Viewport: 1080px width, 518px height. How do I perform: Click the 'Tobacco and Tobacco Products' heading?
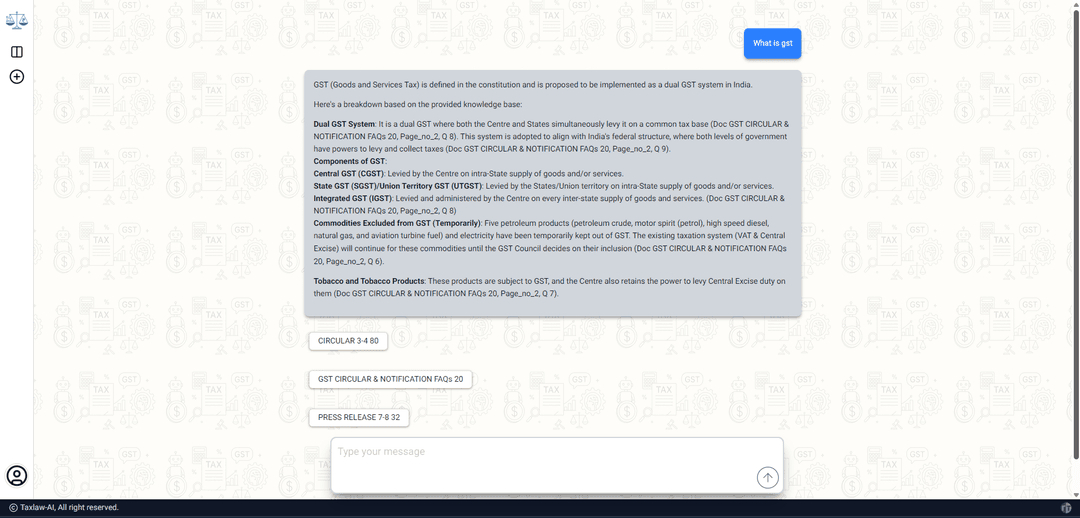coord(369,281)
